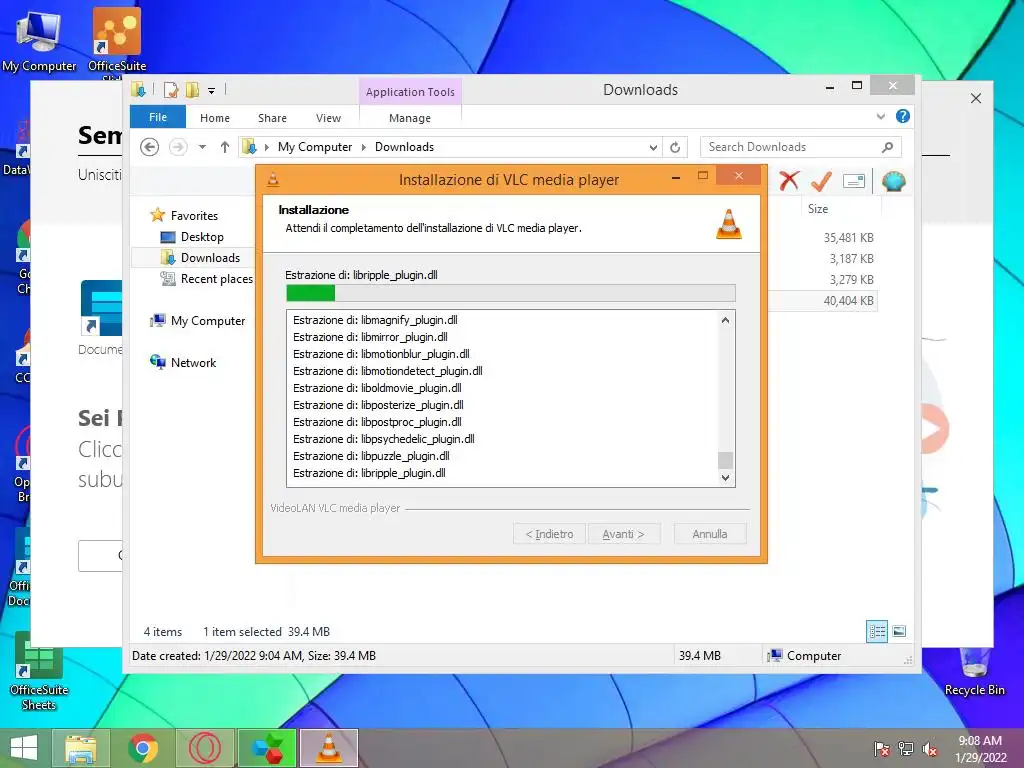1024x768 pixels.
Task: Click scroll down arrow in extraction log
Action: [725, 477]
